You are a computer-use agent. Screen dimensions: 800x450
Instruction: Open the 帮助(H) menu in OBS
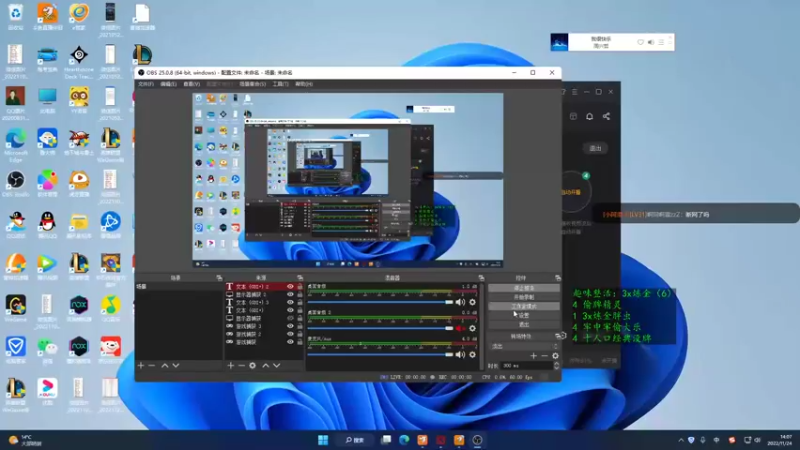[304, 84]
